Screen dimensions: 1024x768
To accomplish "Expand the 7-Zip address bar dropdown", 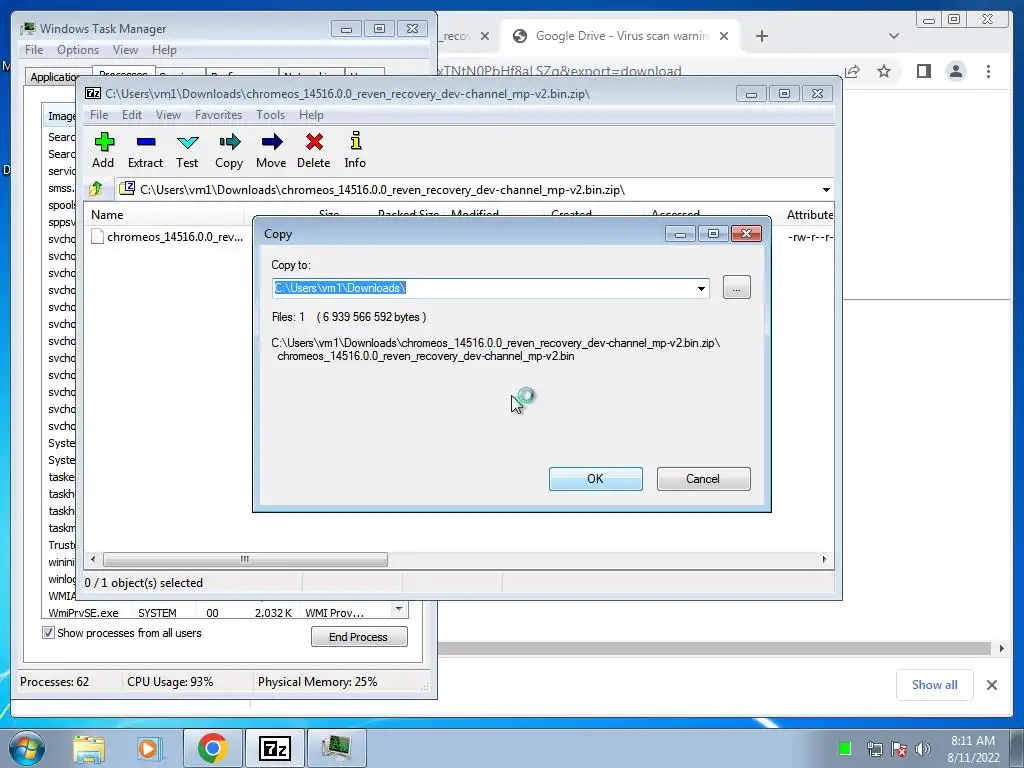I will (826, 189).
